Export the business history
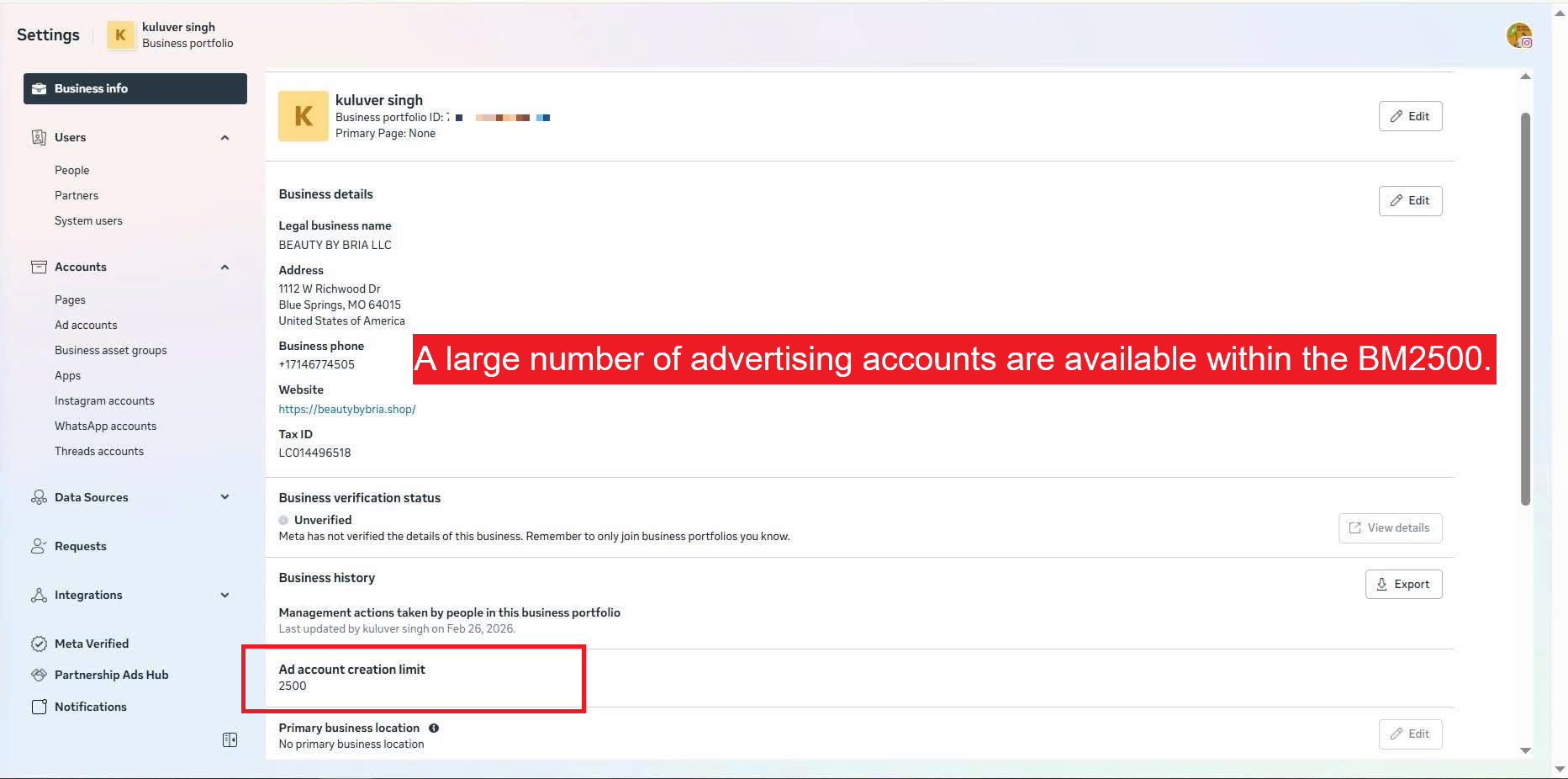The width and height of the screenshot is (1568, 779). tap(1403, 584)
